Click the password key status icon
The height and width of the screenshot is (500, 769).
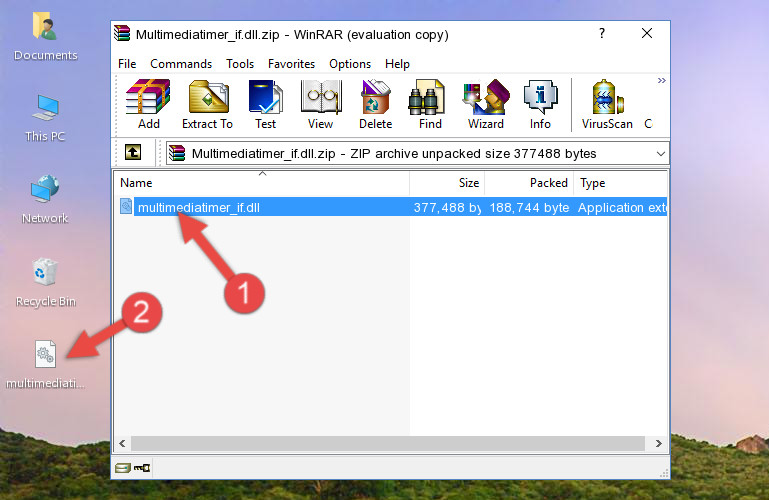pyautogui.click(x=142, y=468)
